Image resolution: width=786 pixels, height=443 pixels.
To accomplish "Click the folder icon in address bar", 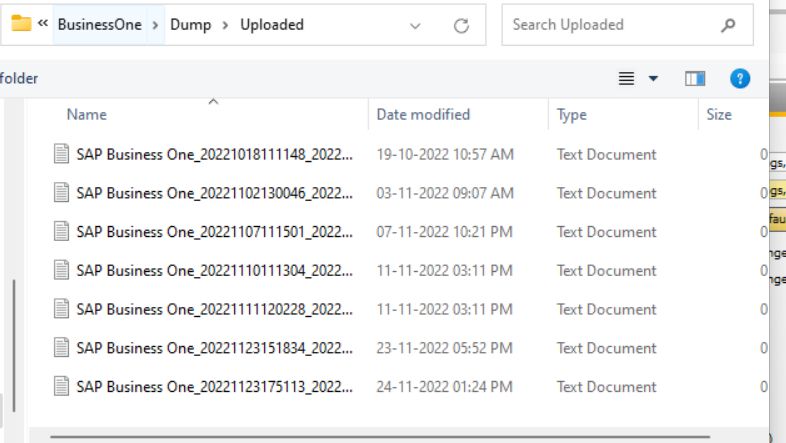I will 21,23.
